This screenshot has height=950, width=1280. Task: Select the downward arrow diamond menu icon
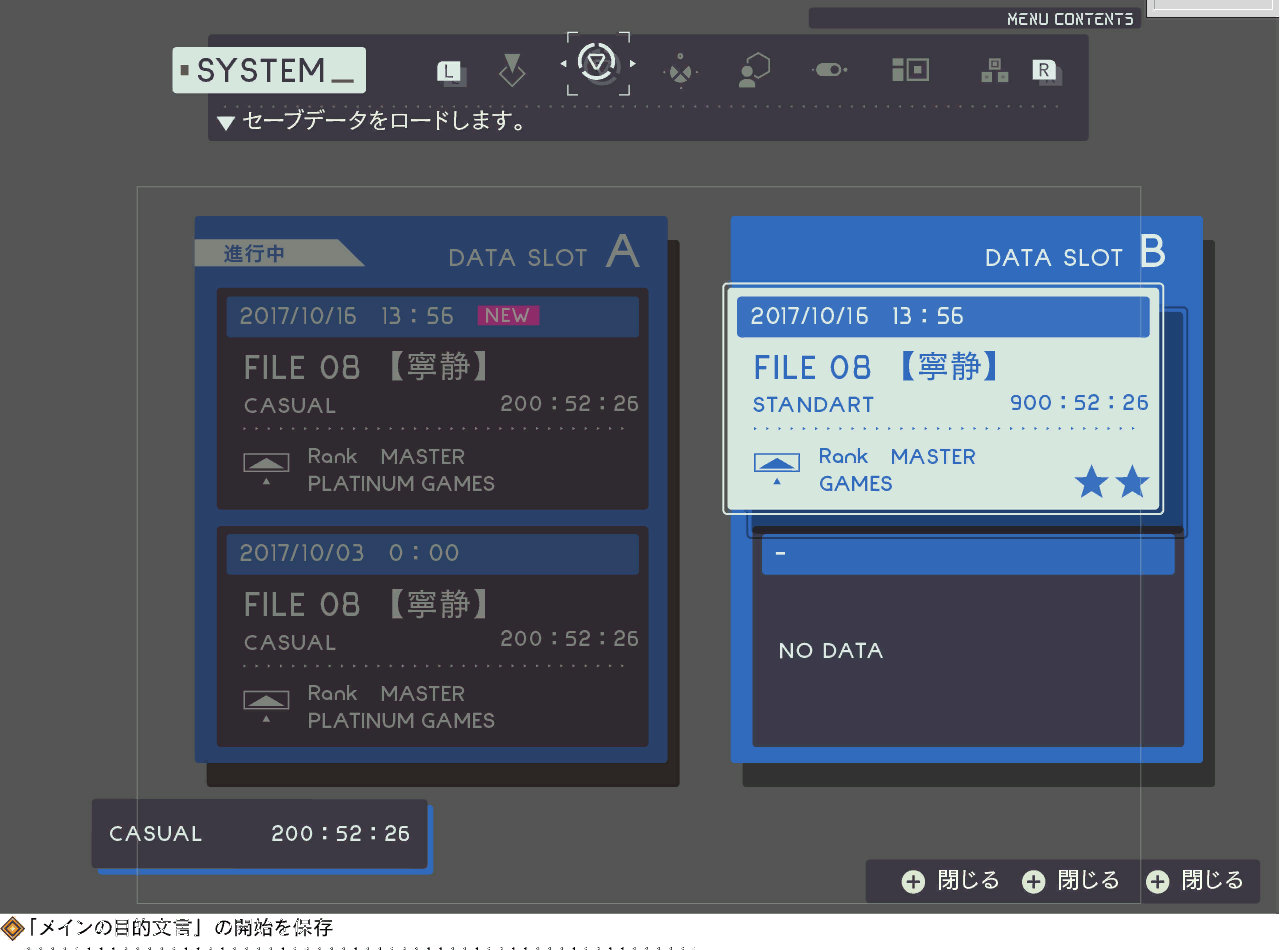pyautogui.click(x=512, y=70)
